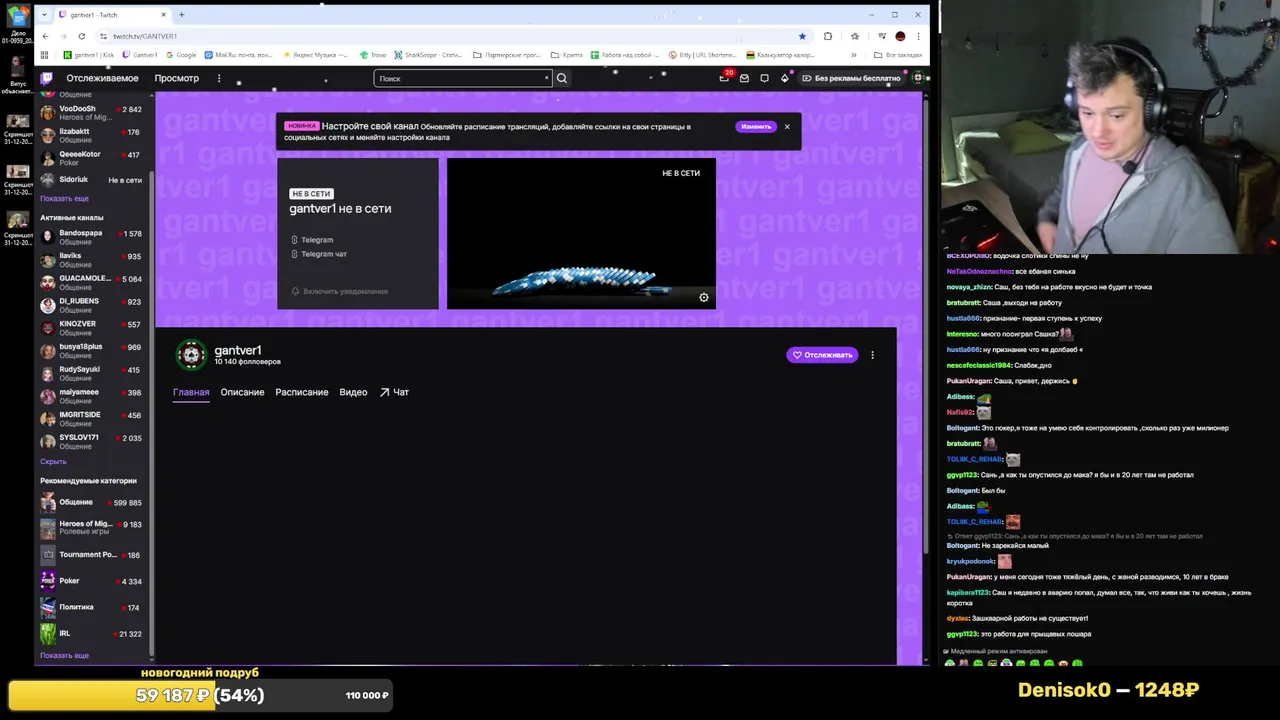Open 'Heroes of Mig...' category in sidebar

(x=92, y=527)
